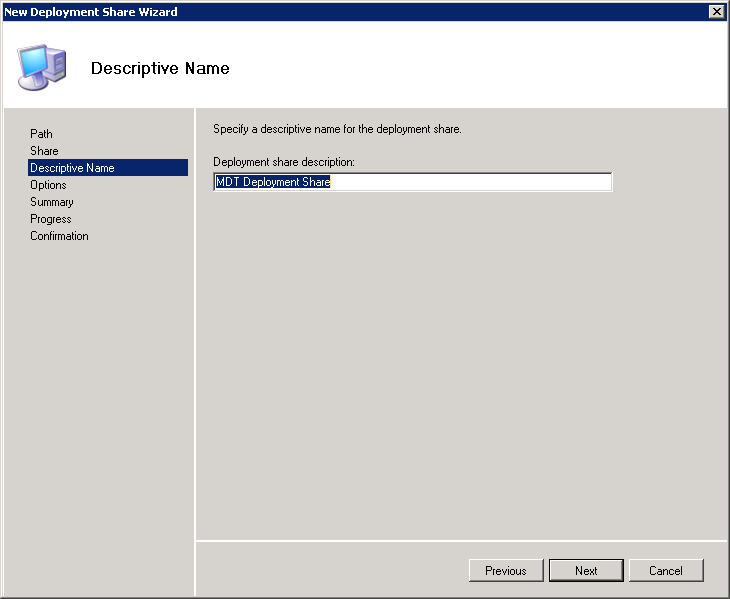Click the Descriptive Name page heading

tap(160, 69)
